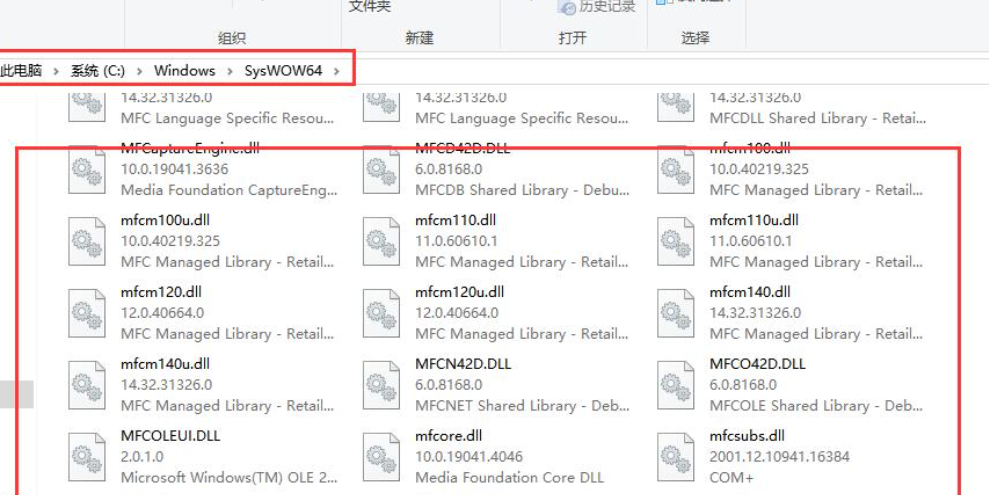Navigate to 系统 (C:) in the breadcrumb
Image resolution: width=989 pixels, height=495 pixels.
coord(98,71)
